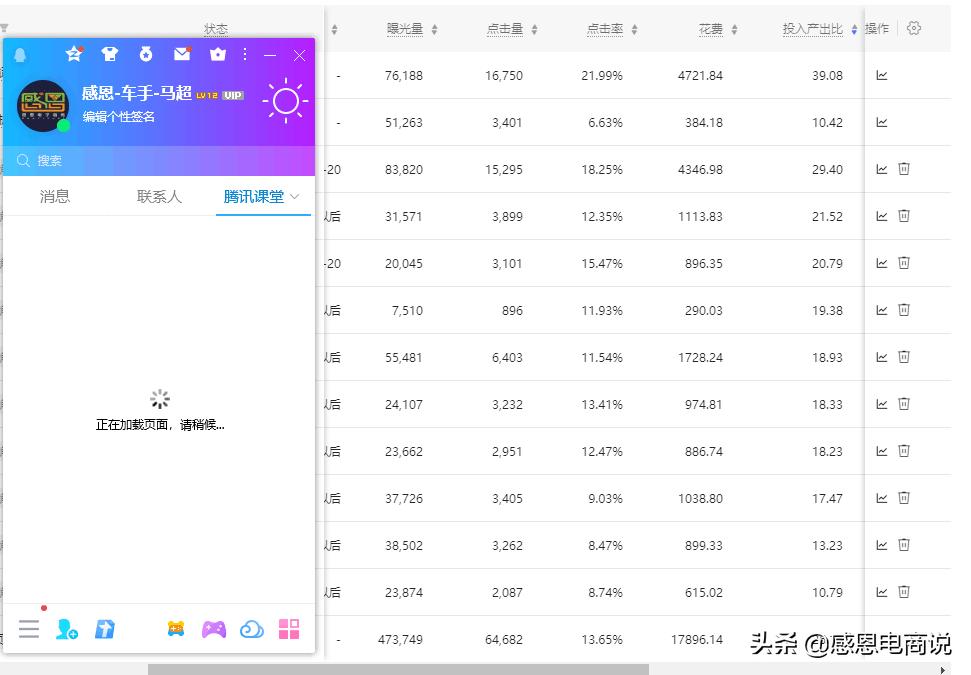Open QQ Zone via the star icon

coord(74,55)
